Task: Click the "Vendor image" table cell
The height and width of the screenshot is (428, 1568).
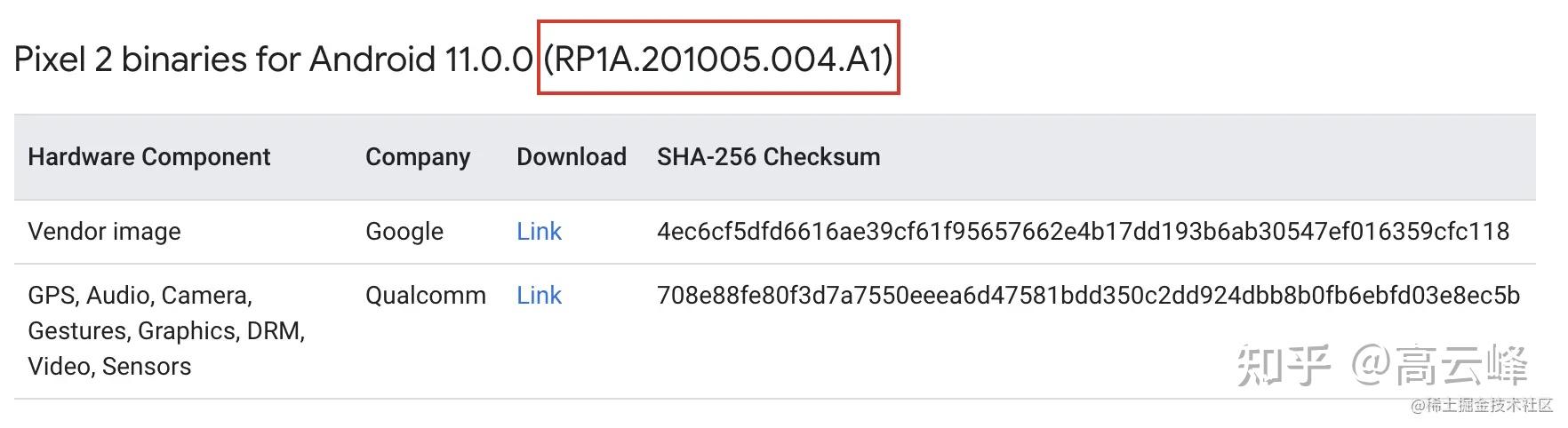Action: (105, 232)
